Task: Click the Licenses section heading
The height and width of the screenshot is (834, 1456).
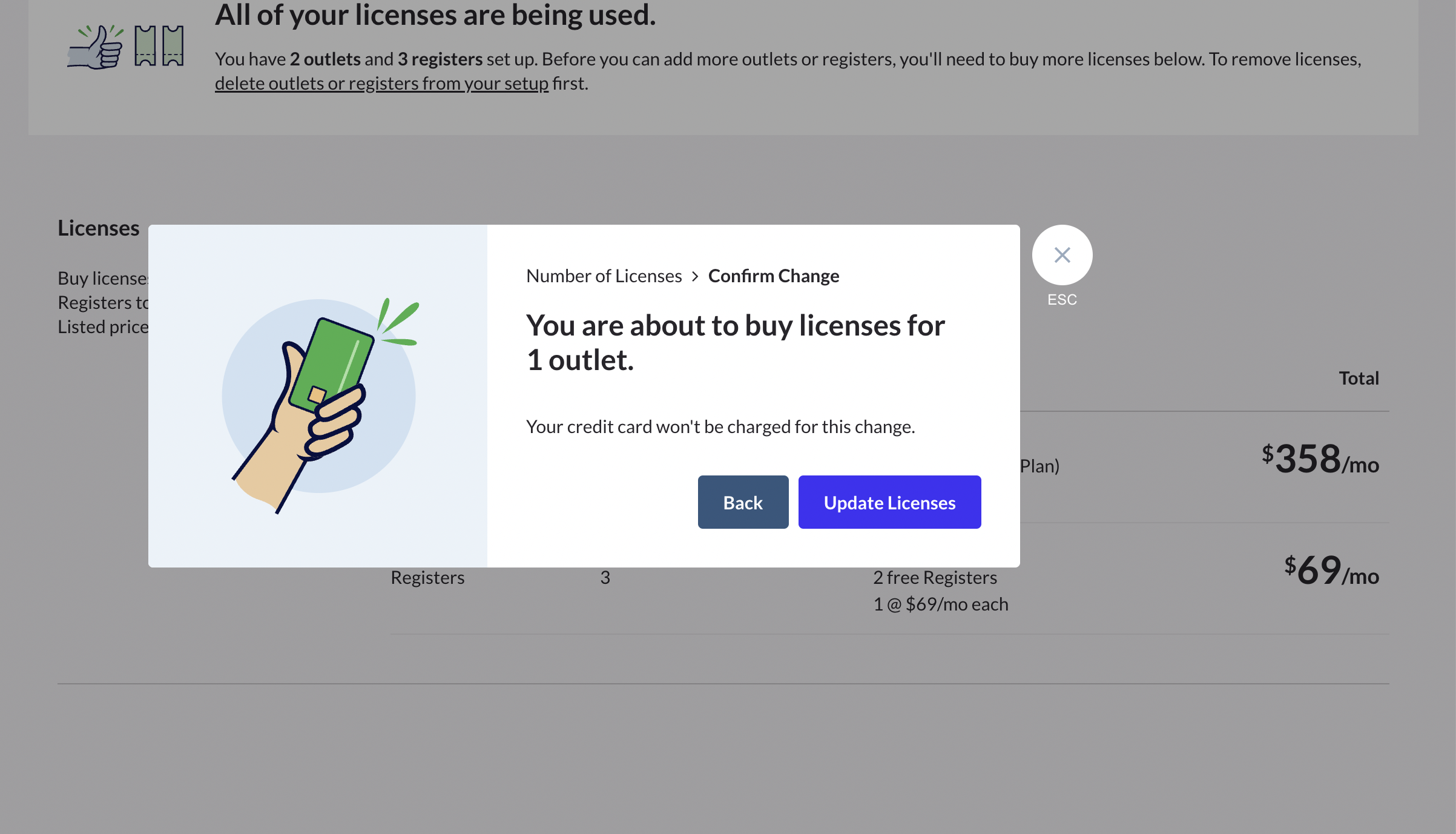Action: tap(98, 228)
